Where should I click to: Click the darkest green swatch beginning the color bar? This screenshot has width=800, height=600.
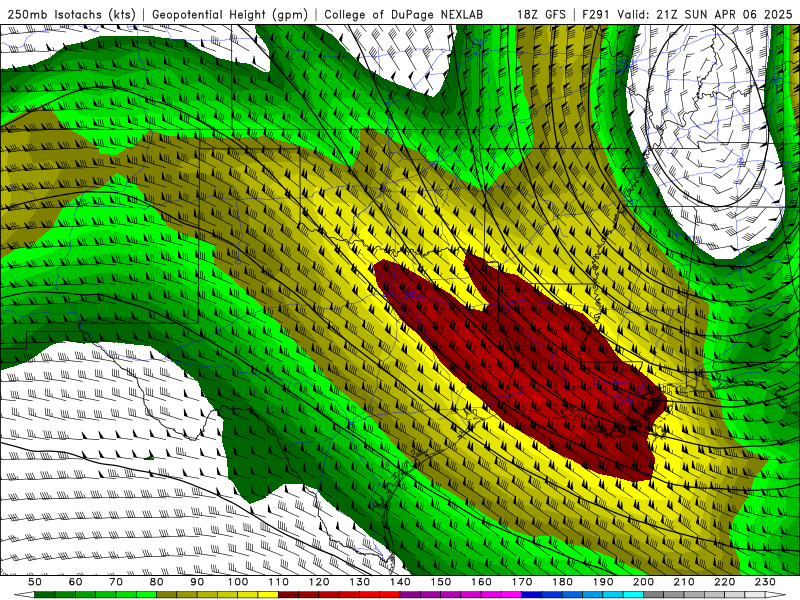click(x=45, y=595)
